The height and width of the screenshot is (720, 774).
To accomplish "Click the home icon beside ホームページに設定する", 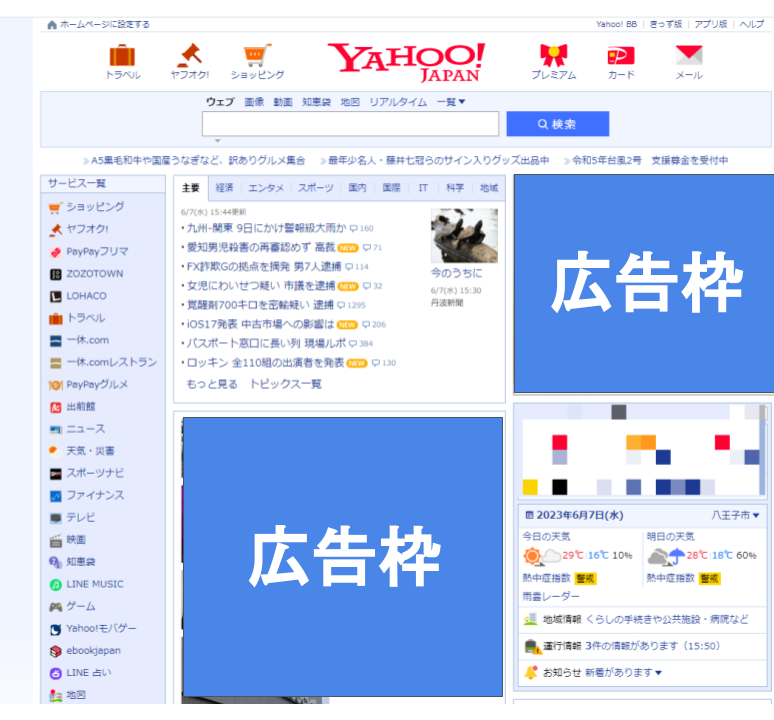I will (x=52, y=25).
